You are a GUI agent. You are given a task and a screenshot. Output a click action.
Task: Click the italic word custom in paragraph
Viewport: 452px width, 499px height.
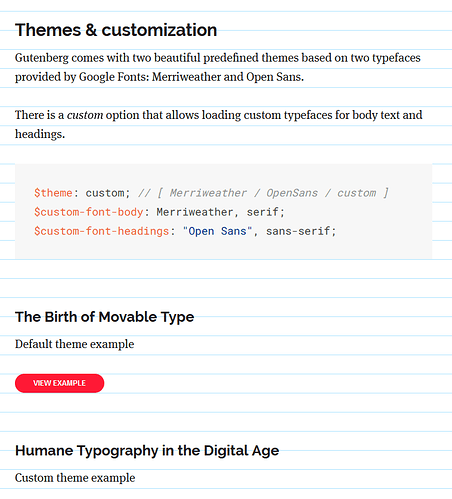(x=85, y=115)
